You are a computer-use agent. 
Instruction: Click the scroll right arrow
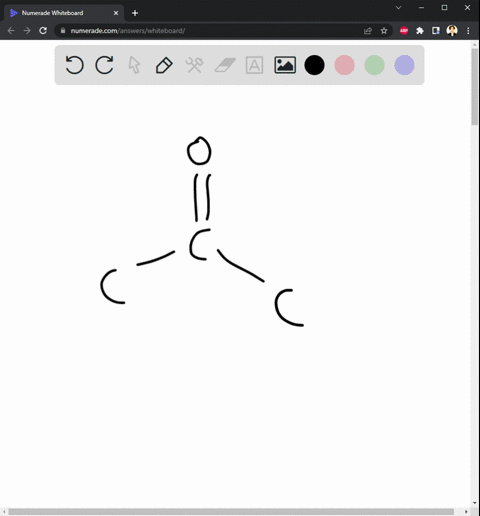pos(466,512)
